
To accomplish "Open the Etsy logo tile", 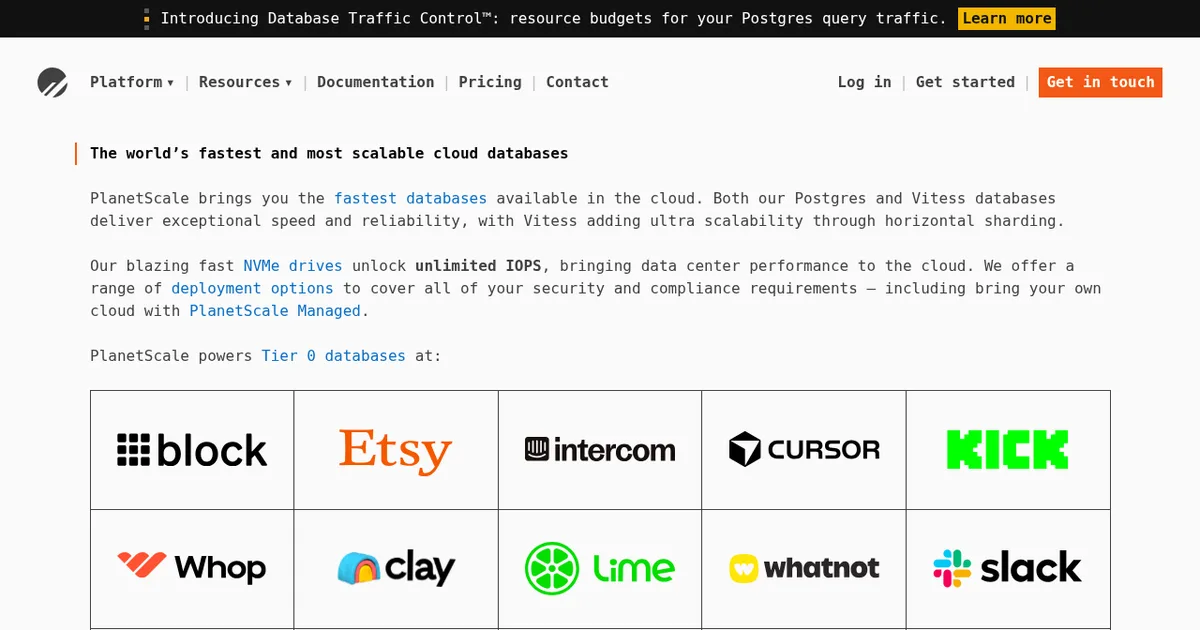I will [x=396, y=450].
